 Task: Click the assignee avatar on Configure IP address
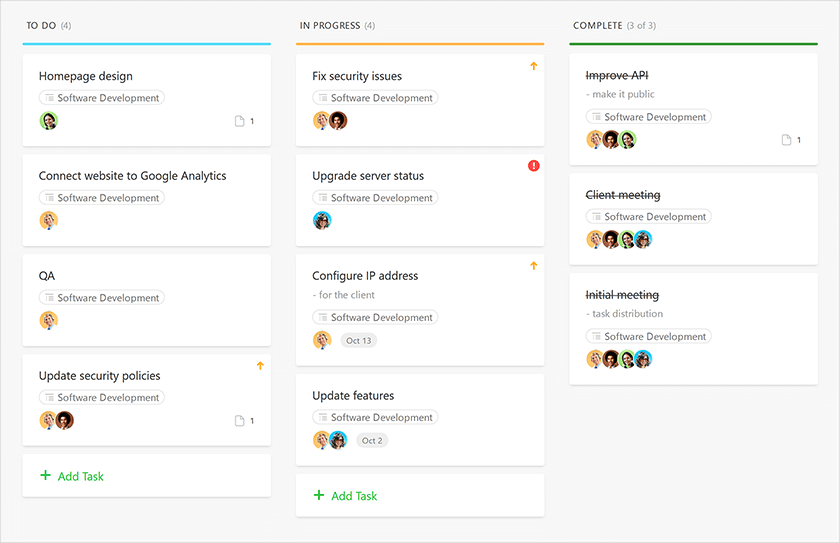point(322,340)
